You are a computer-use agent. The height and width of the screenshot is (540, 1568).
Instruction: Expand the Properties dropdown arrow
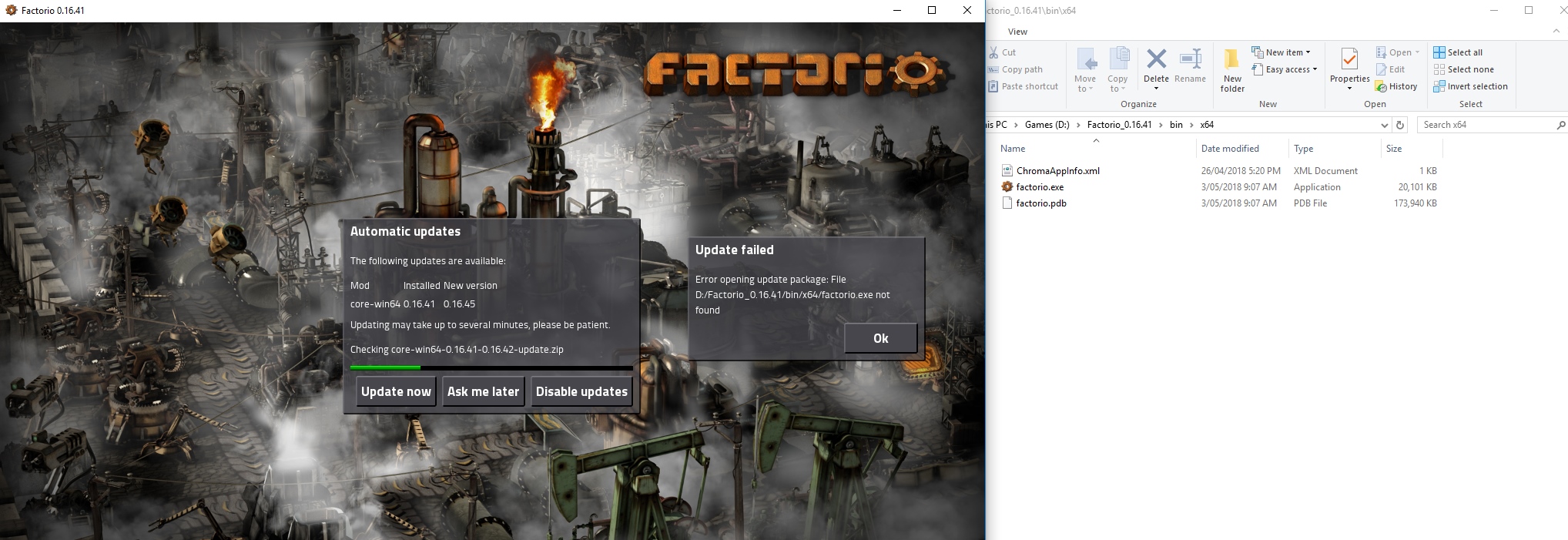(1349, 89)
